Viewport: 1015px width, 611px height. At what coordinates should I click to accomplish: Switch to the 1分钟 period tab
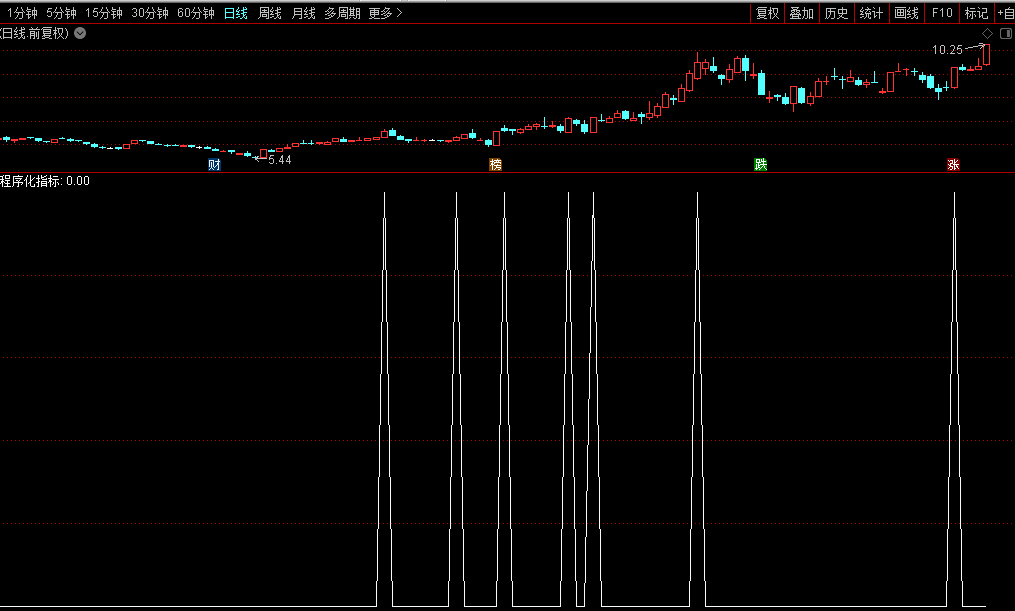tap(22, 13)
